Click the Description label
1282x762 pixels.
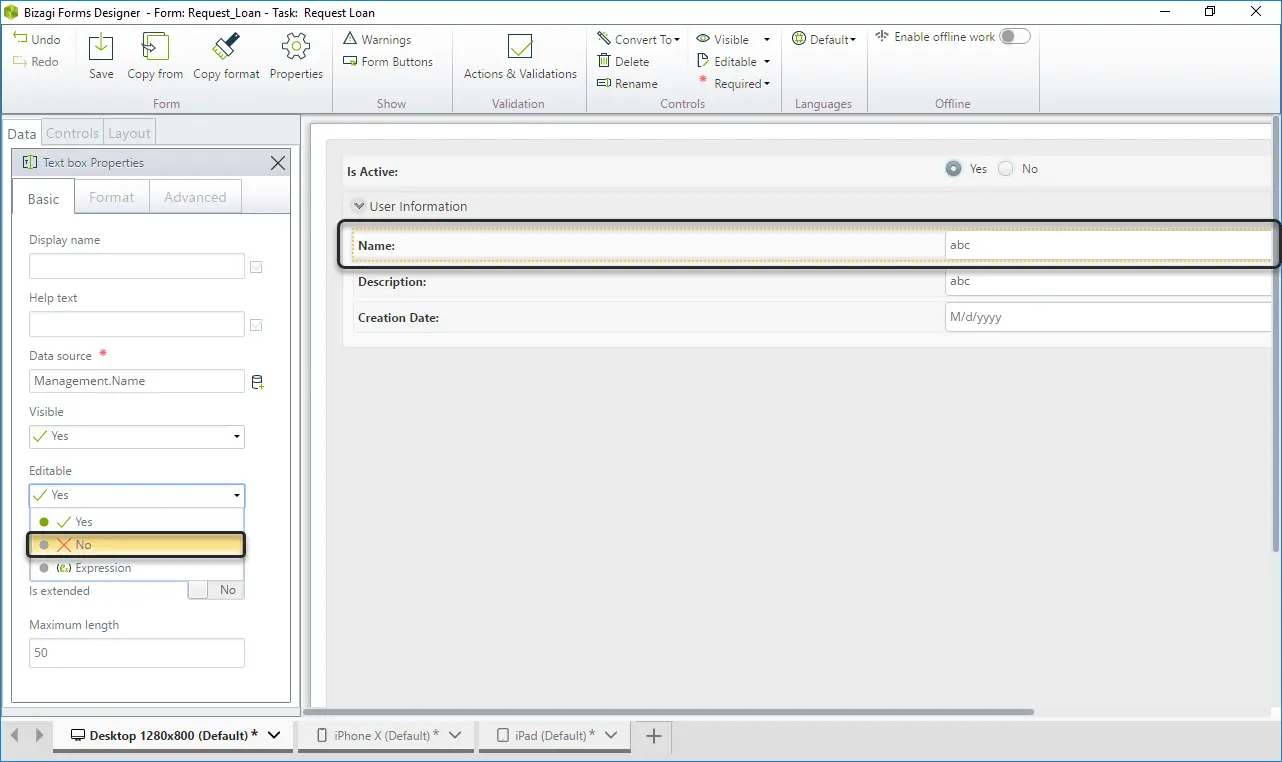[392, 282]
